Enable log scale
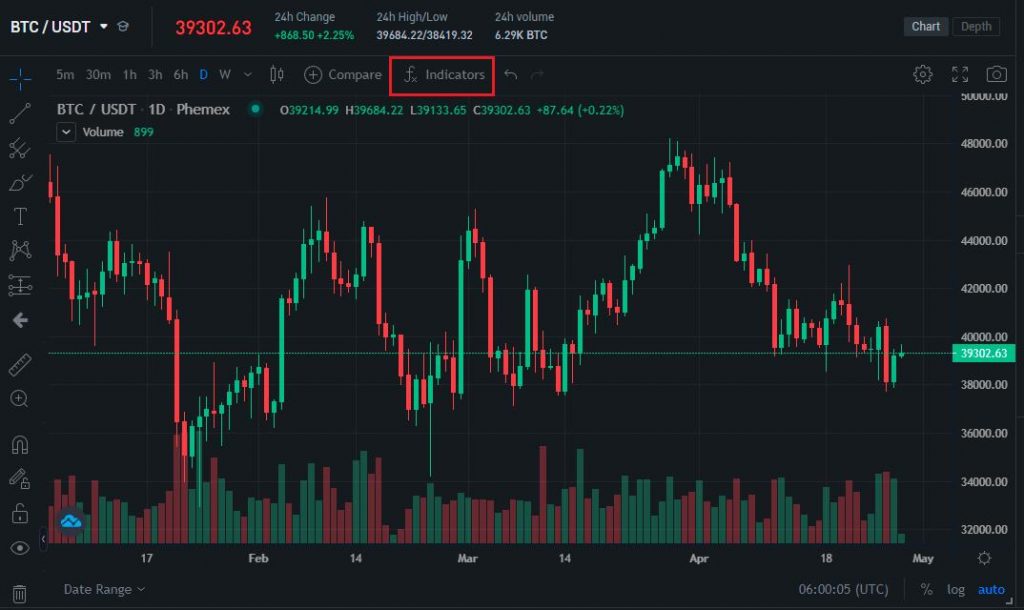Screen dimensions: 1024x610 pyautogui.click(x=957, y=589)
